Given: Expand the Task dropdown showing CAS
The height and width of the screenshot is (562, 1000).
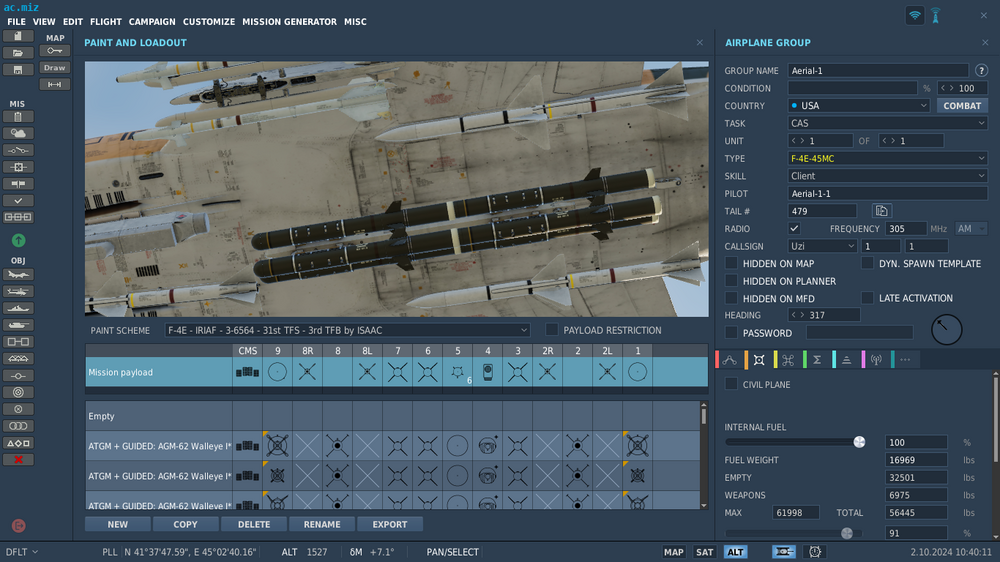Looking at the screenshot, I should (x=887, y=123).
